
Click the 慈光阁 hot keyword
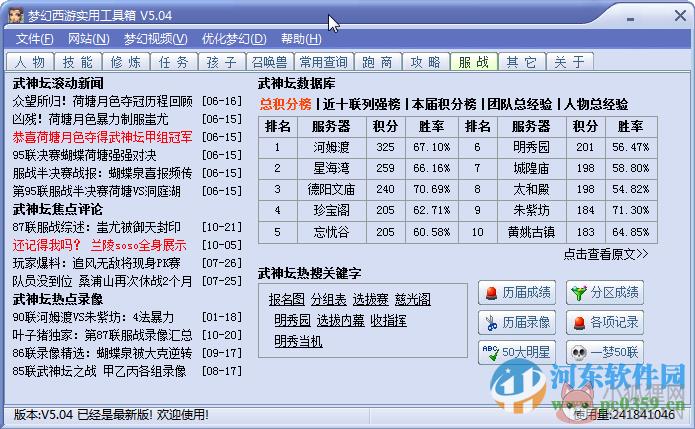(413, 300)
